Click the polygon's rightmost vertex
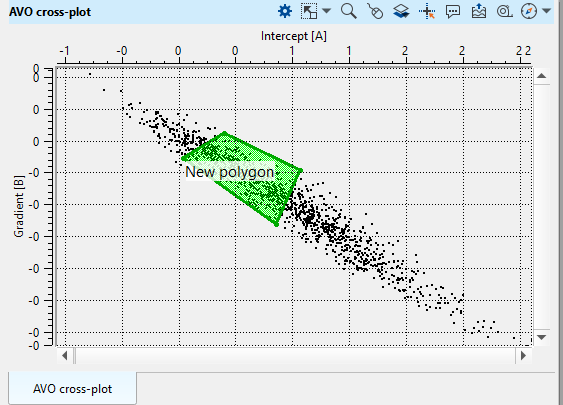 coord(301,171)
